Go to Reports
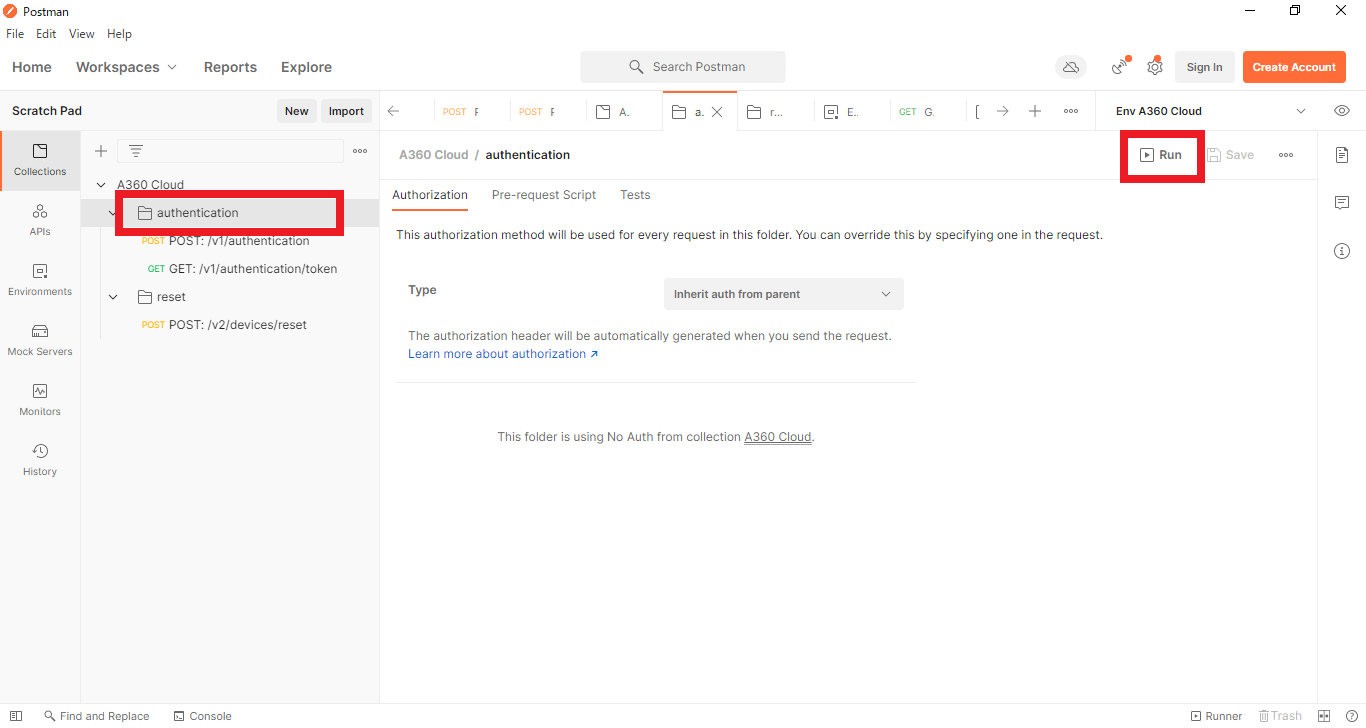Viewport: 1366px width, 728px height. click(x=230, y=67)
